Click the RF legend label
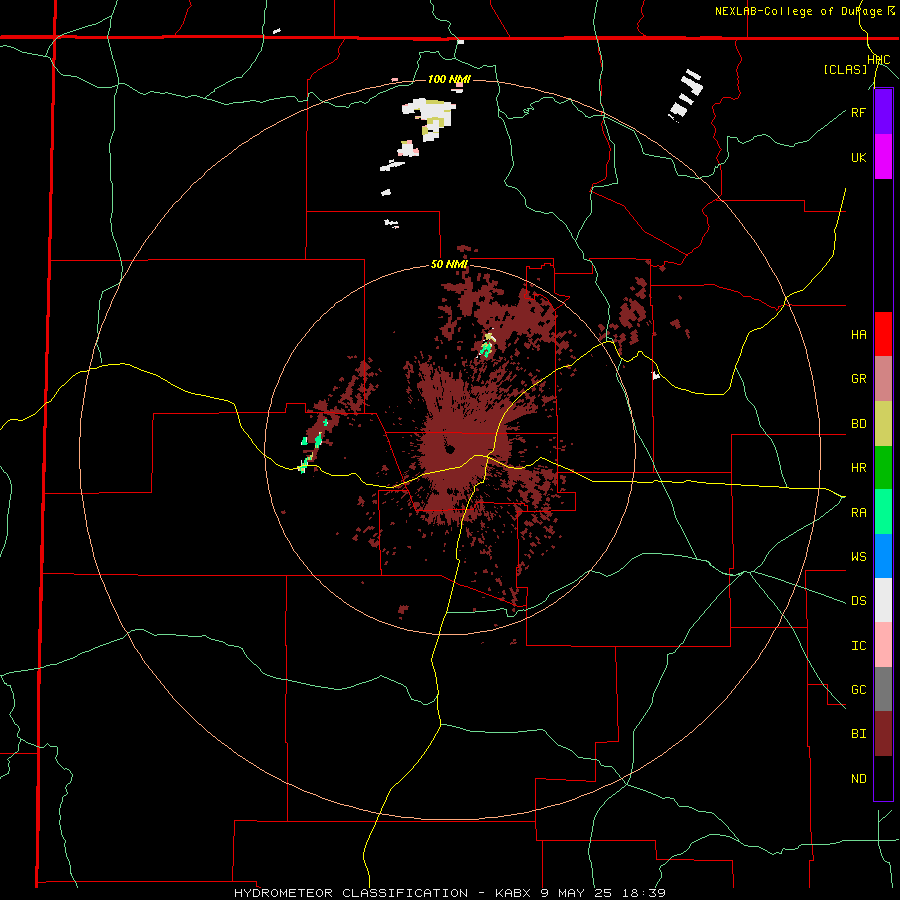The height and width of the screenshot is (900, 900). [858, 112]
